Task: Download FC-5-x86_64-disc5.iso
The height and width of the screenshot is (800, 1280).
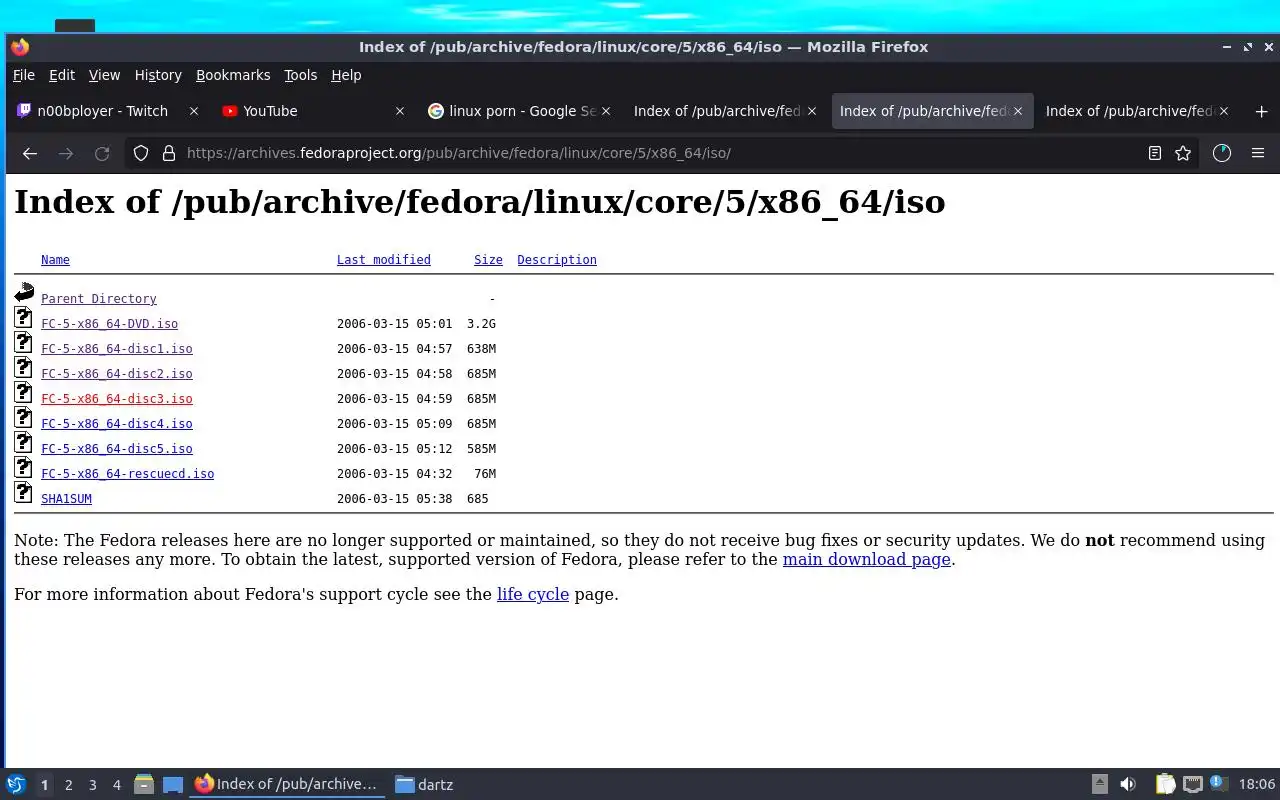Action: pos(117,449)
